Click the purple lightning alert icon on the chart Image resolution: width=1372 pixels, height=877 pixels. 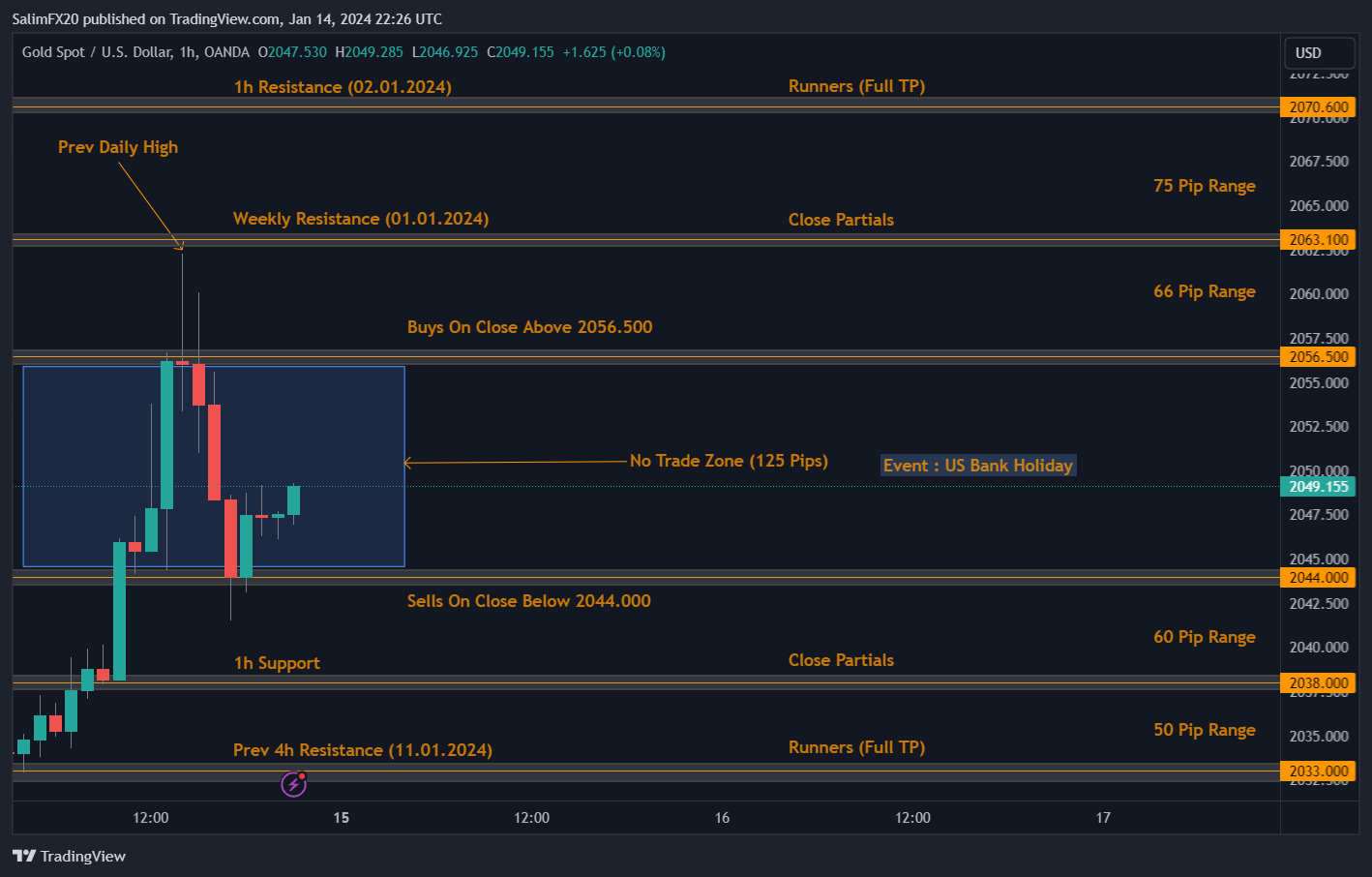[293, 784]
